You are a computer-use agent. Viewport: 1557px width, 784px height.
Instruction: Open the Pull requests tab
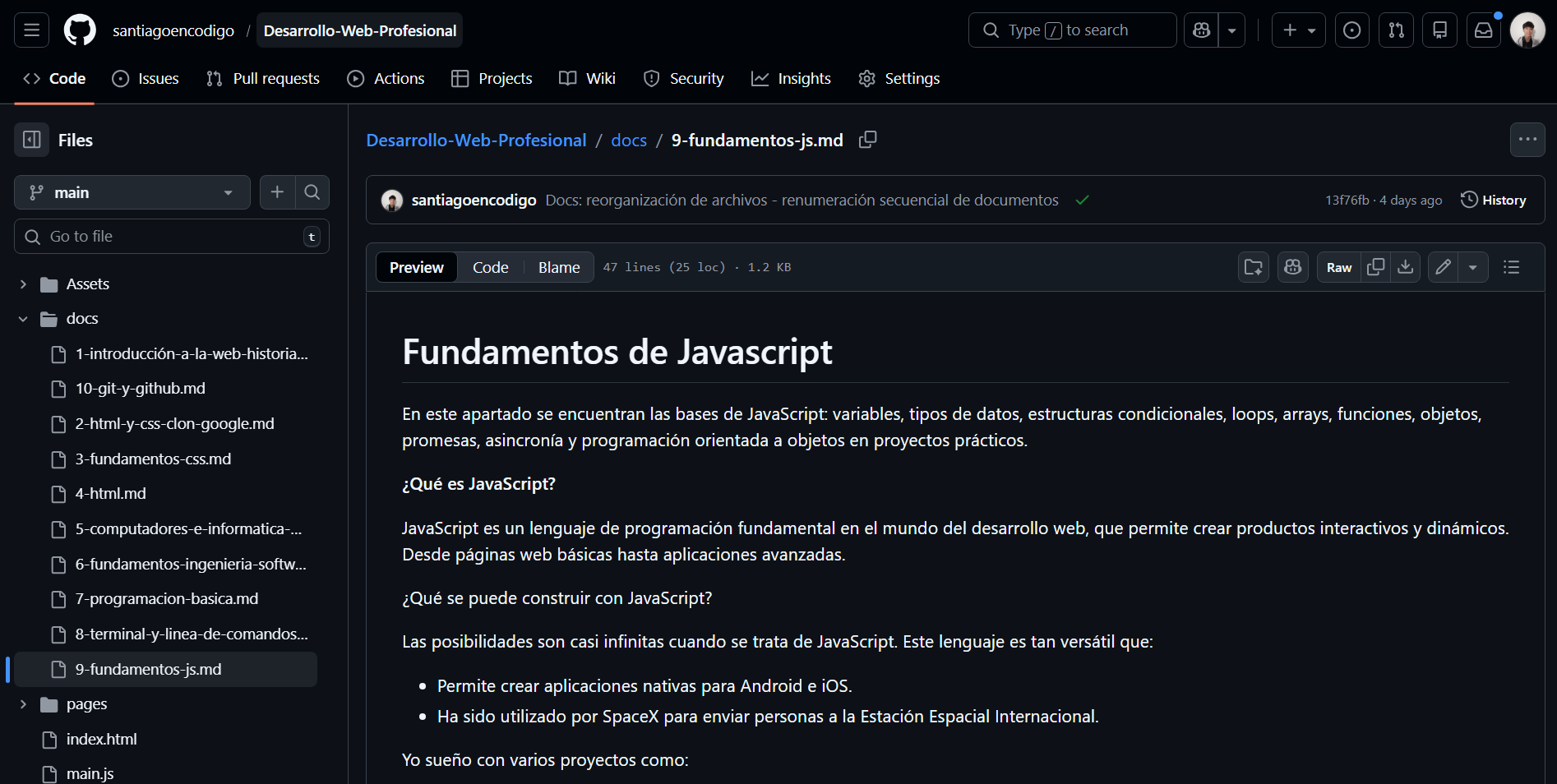(x=262, y=78)
